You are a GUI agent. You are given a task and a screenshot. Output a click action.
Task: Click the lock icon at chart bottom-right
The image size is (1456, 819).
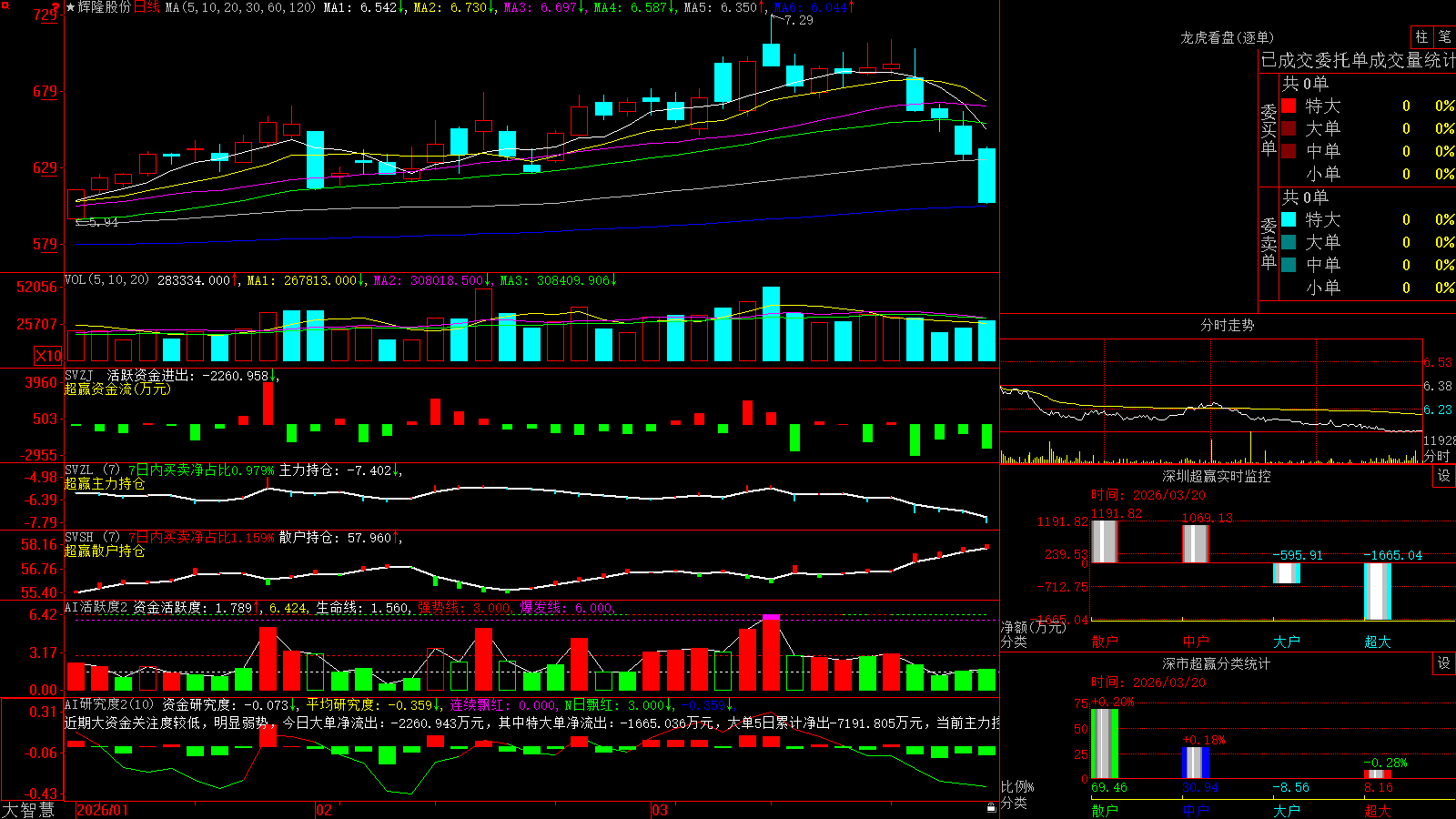tap(991, 807)
